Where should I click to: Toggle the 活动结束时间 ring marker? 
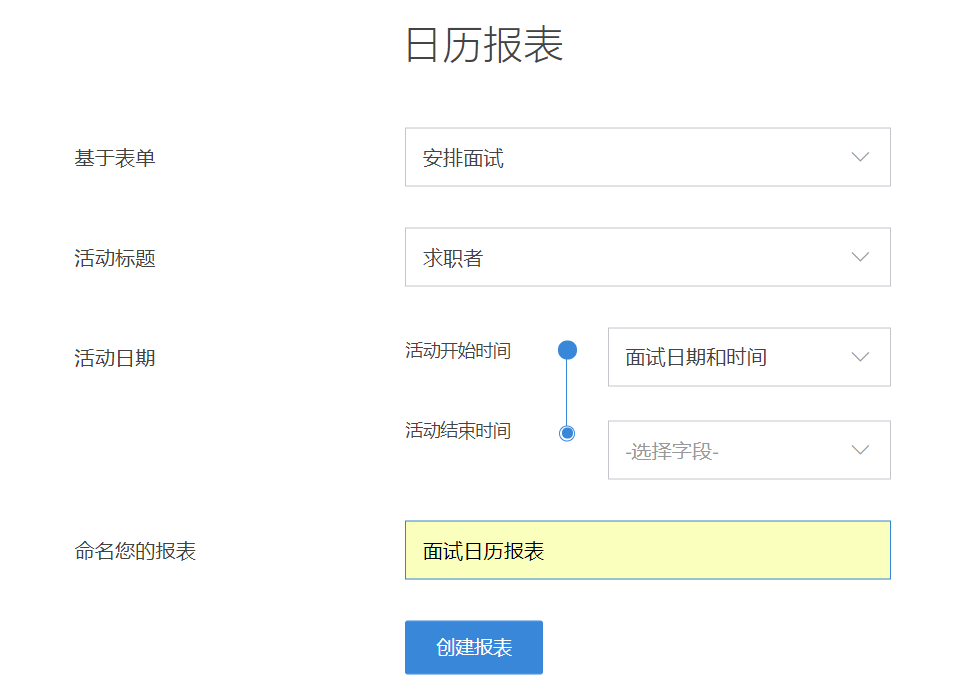(x=567, y=433)
